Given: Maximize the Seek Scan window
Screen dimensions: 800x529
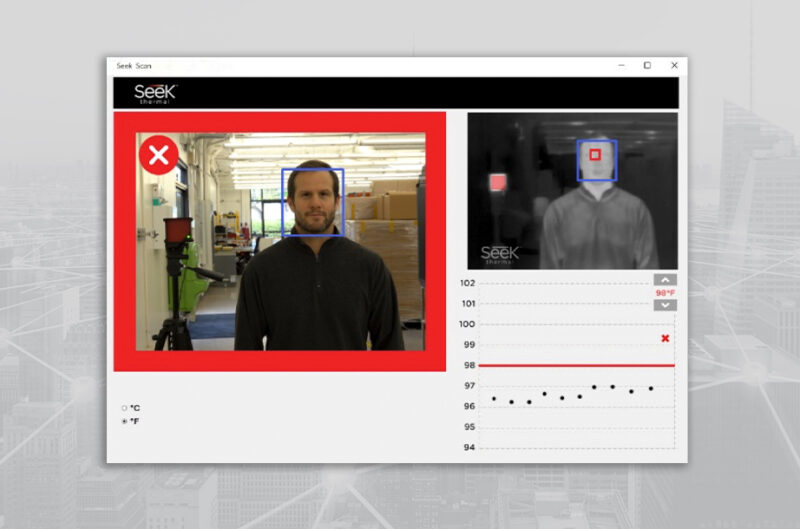Looking at the screenshot, I should click(x=647, y=65).
